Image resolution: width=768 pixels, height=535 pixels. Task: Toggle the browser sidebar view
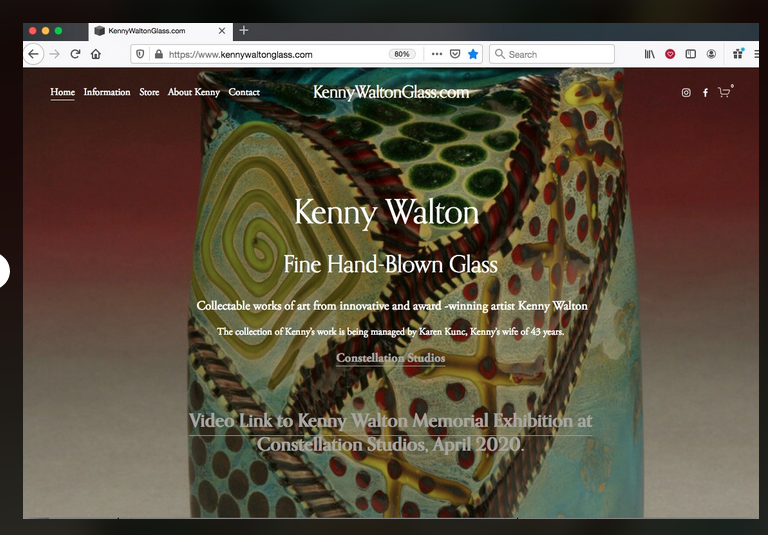coord(690,54)
